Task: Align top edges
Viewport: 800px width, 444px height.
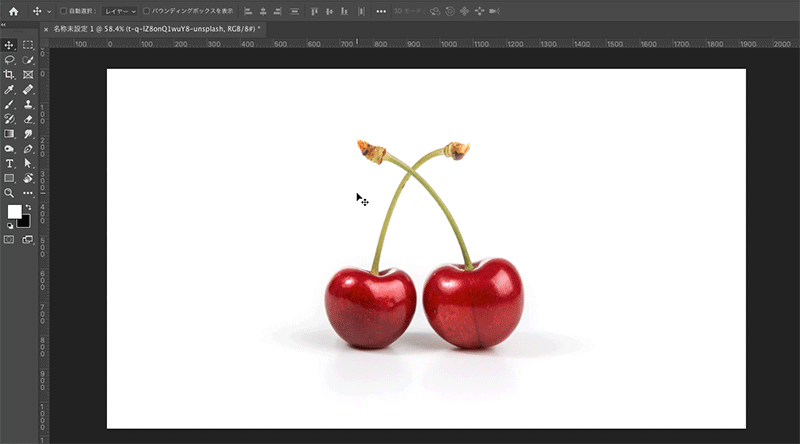Action: point(315,11)
